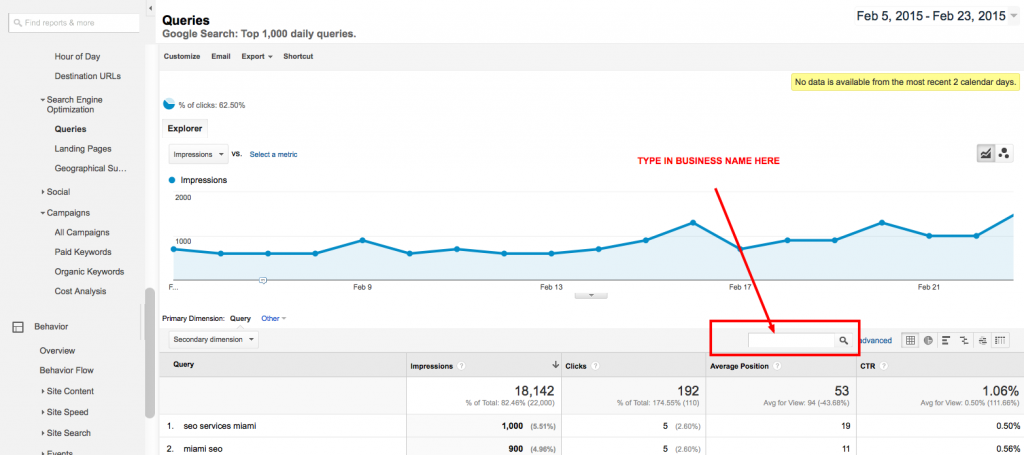Open the Export dropdown menu
Viewport: 1024px width, 455px height.
tap(257, 56)
